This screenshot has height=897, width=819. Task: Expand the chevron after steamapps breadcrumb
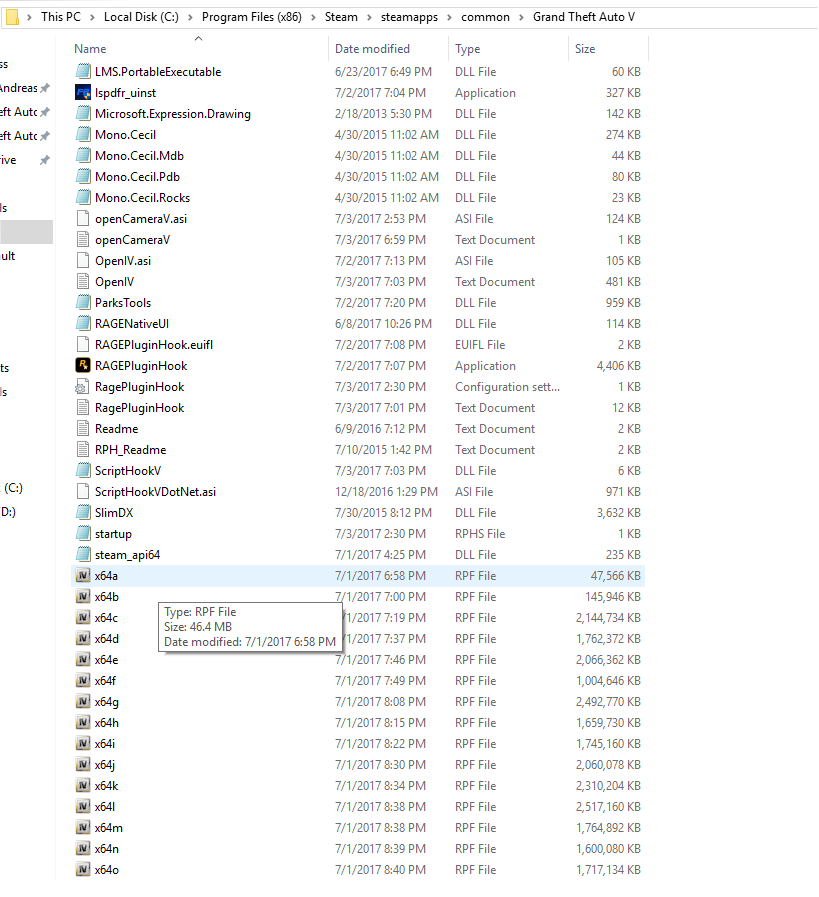click(x=449, y=18)
